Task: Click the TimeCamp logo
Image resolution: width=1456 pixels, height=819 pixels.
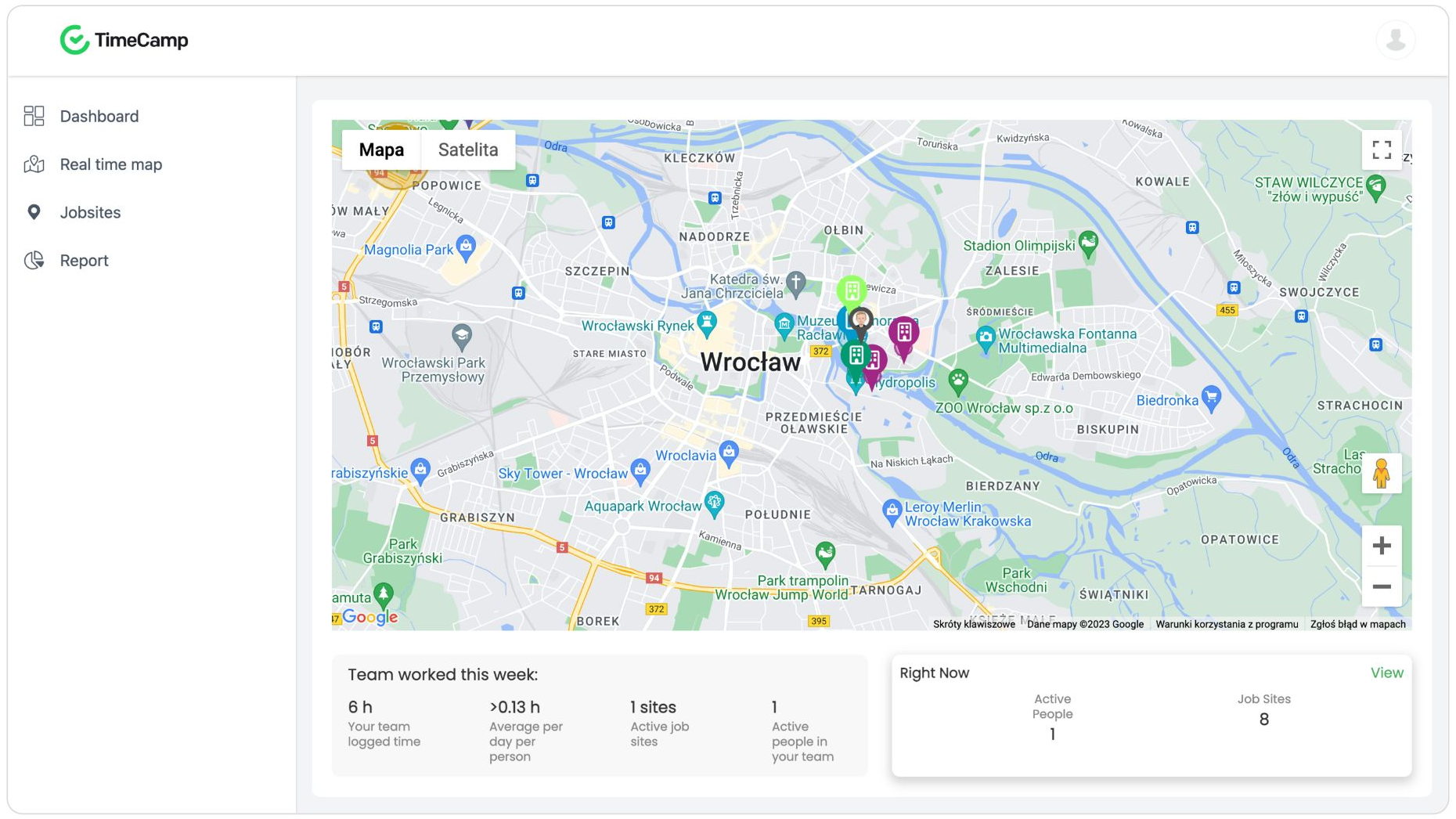Action: coord(124,40)
